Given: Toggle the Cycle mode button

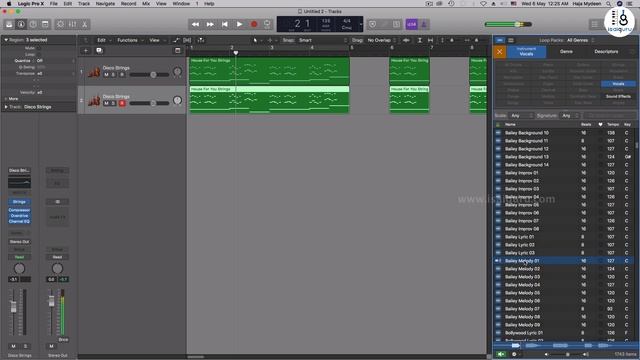Looking at the screenshot, I should tap(267, 24).
